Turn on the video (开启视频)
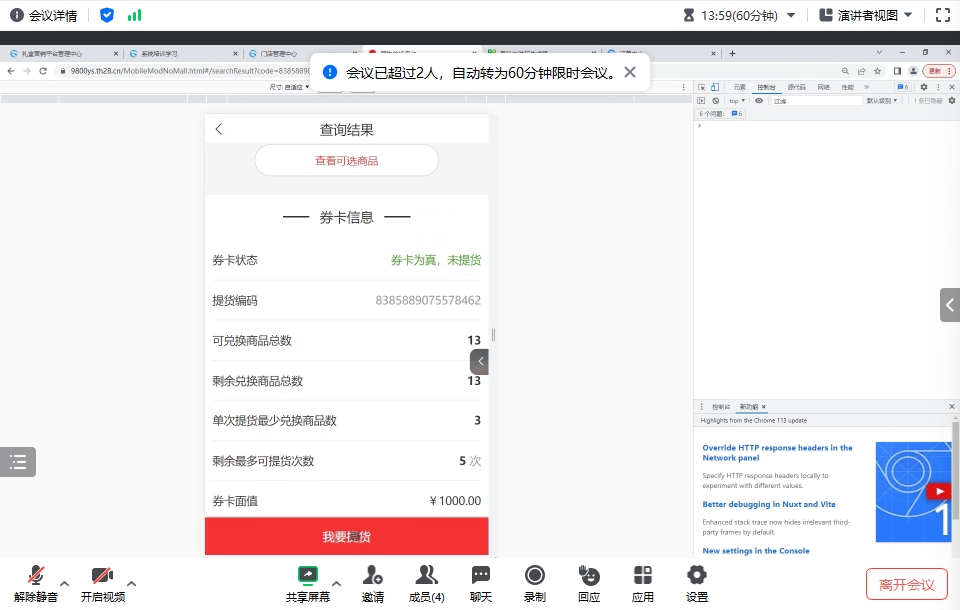The width and height of the screenshot is (960, 610). (x=103, y=575)
